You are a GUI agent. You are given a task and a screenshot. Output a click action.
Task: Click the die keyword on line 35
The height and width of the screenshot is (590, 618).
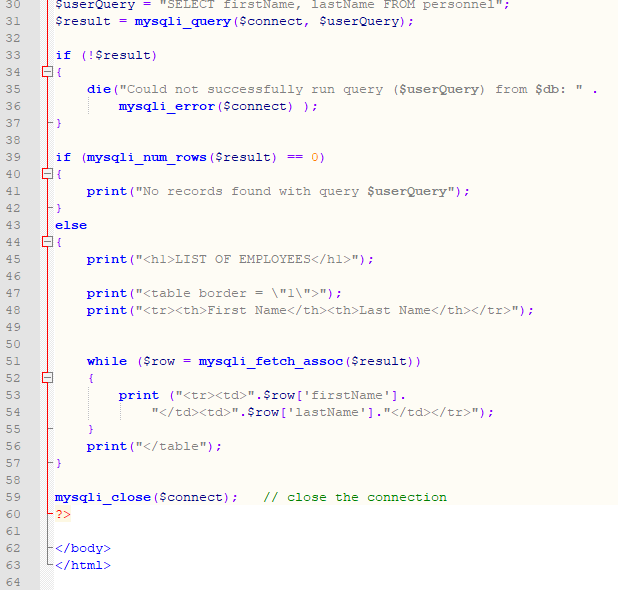99,89
